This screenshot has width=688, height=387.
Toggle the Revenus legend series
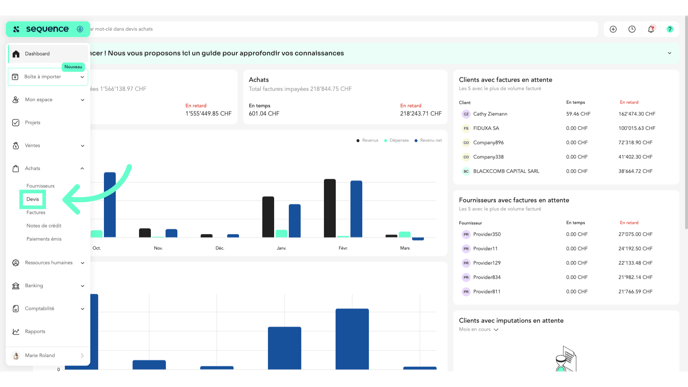[x=367, y=140]
